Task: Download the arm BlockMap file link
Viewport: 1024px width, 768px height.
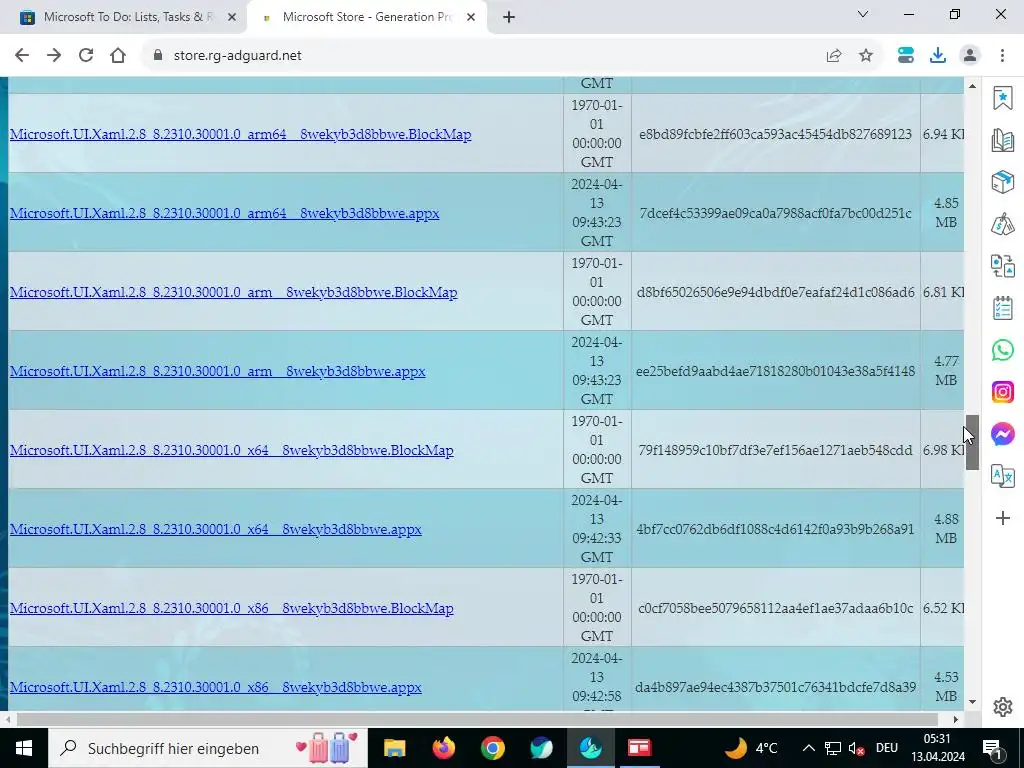Action: click(x=233, y=293)
